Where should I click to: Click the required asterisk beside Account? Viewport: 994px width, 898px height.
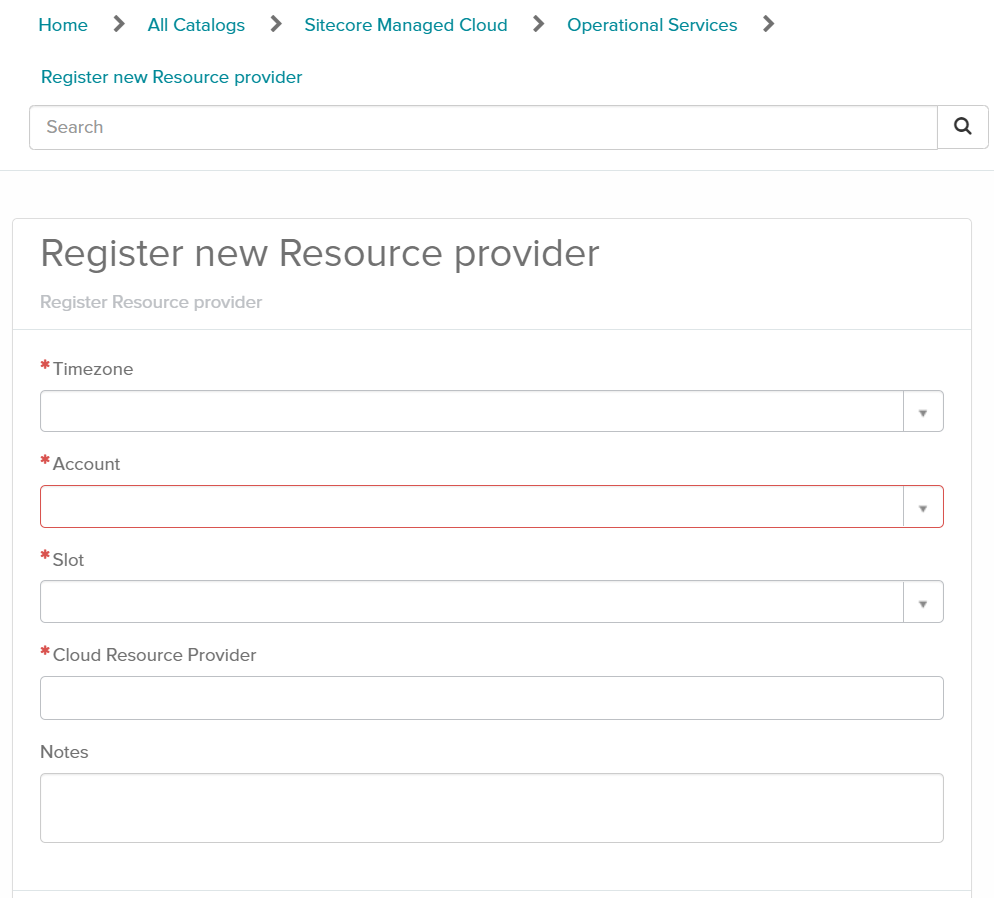(x=44, y=461)
